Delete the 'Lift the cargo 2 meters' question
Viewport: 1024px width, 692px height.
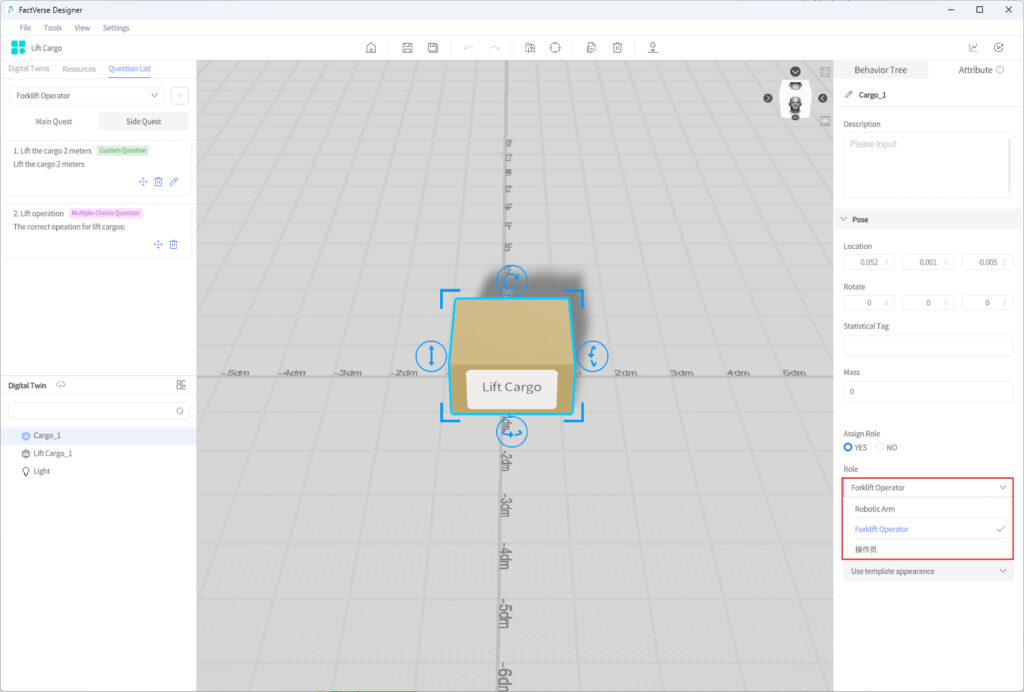(158, 181)
